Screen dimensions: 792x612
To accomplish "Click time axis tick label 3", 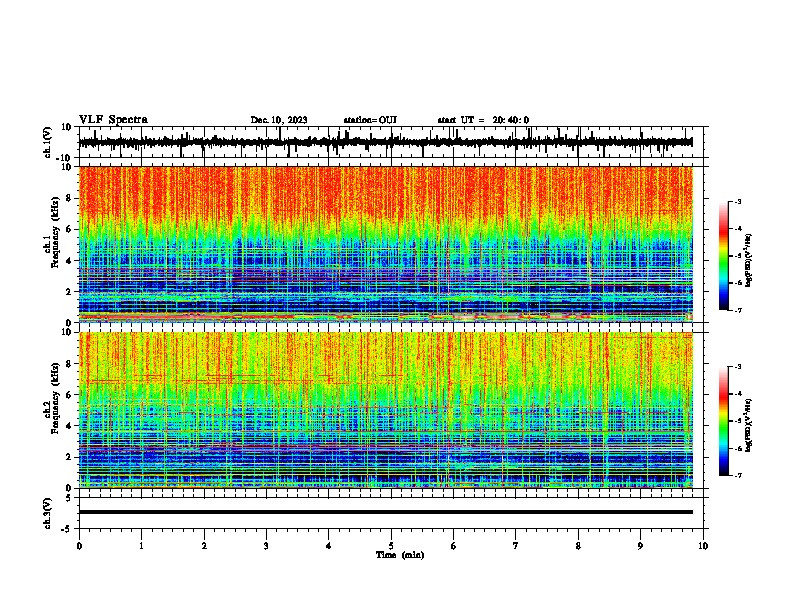I will pyautogui.click(x=266, y=546).
